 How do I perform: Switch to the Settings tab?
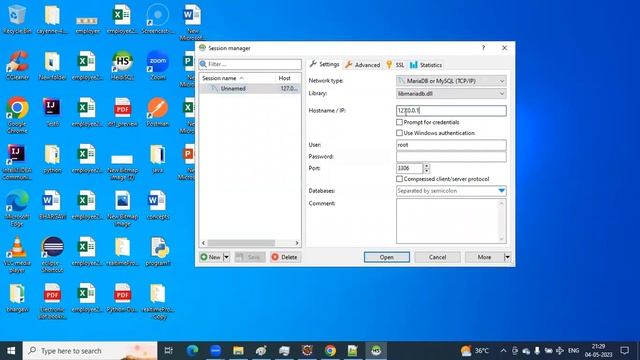point(324,64)
